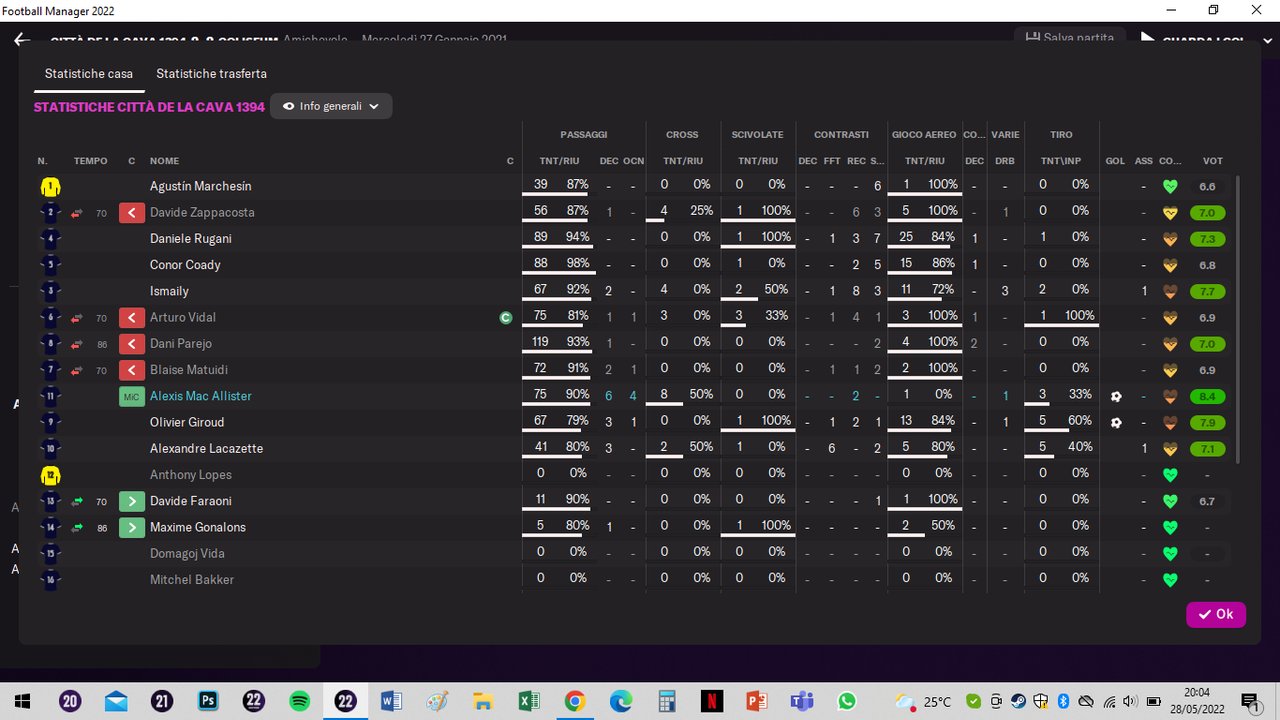Sort by the DRB column header

pos(1005,161)
